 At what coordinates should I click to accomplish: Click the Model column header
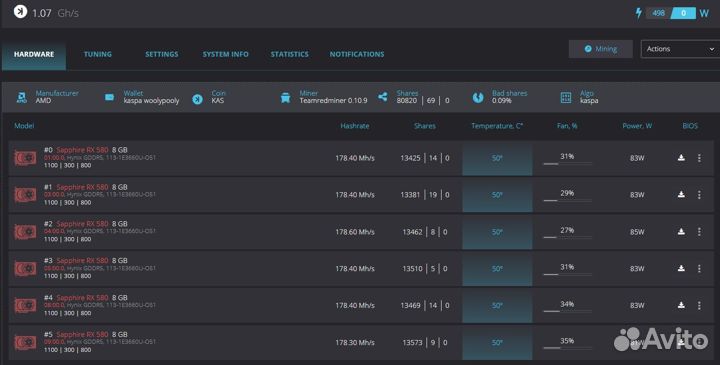point(24,126)
